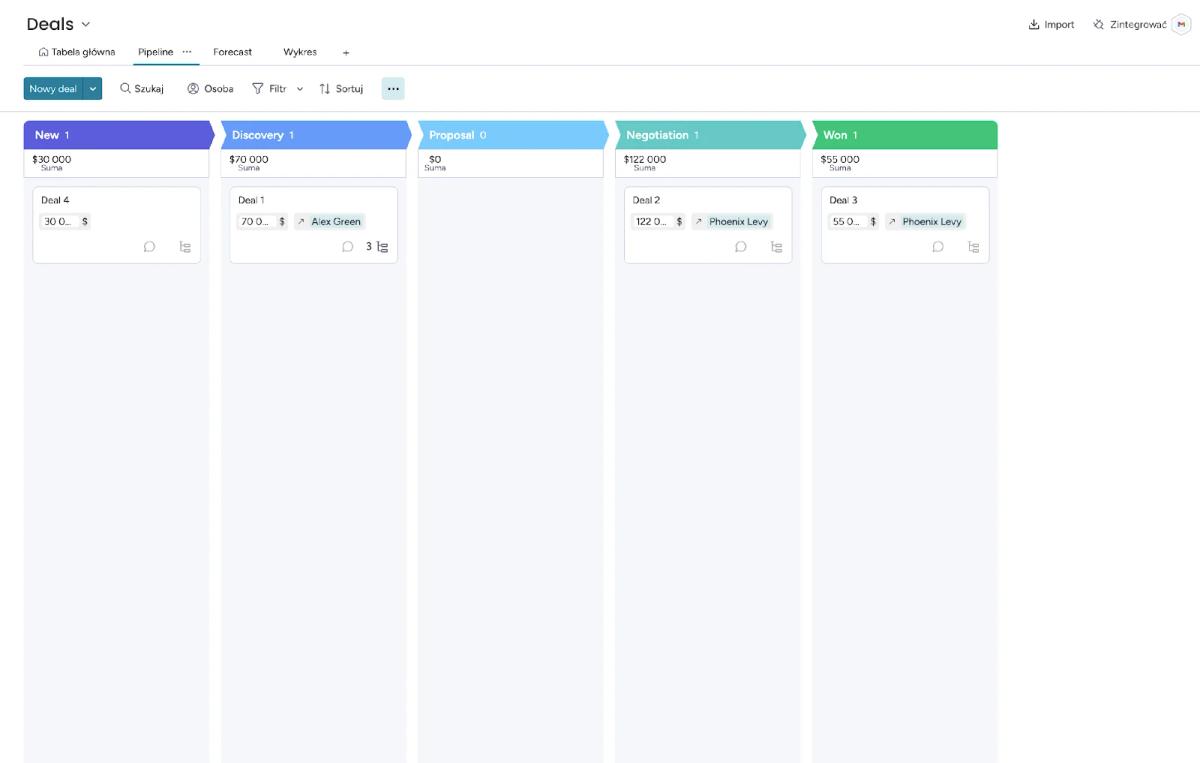The height and width of the screenshot is (763, 1200).
Task: Click the Proposal stage header
Action: (513, 135)
